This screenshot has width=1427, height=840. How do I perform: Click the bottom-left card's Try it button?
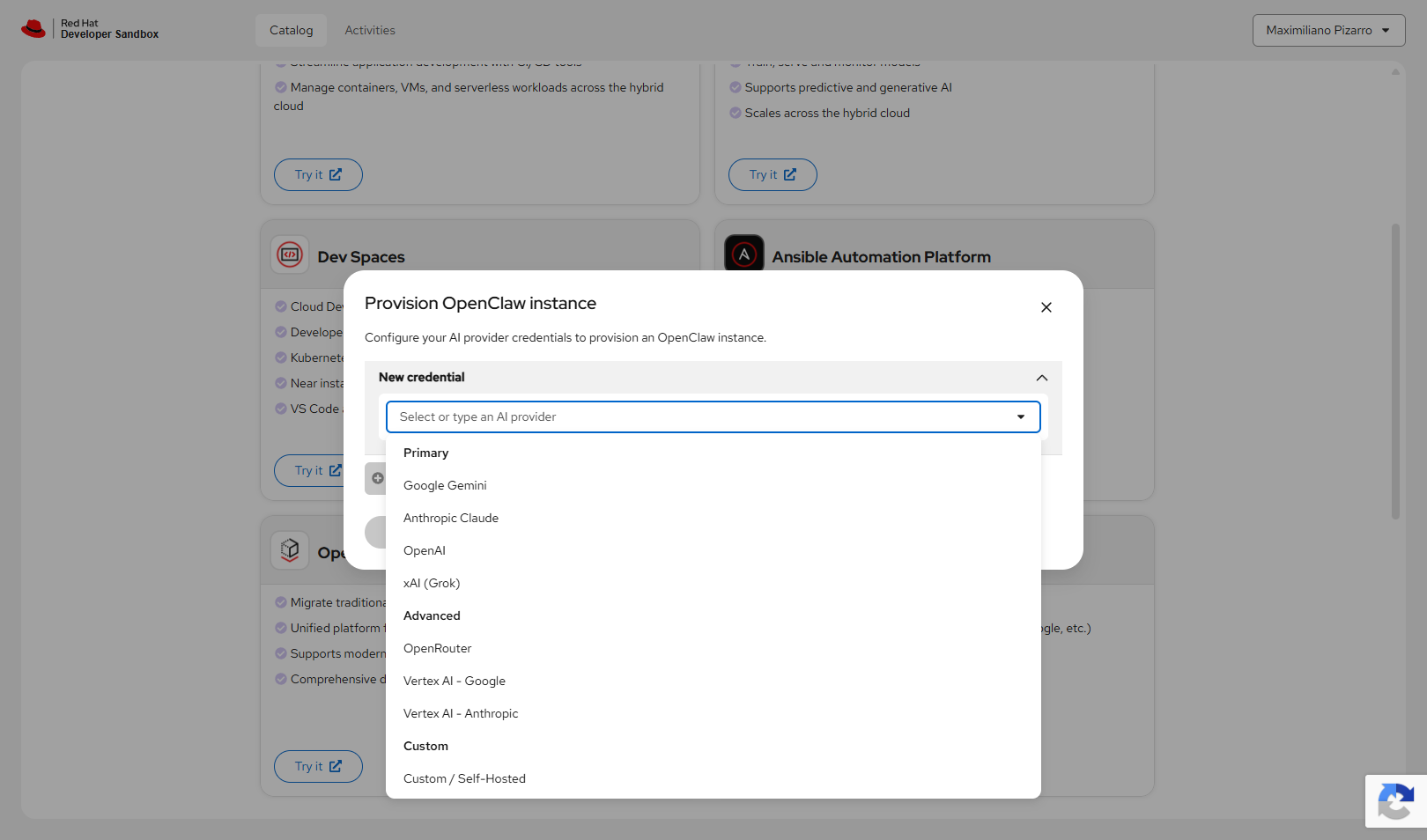[318, 766]
